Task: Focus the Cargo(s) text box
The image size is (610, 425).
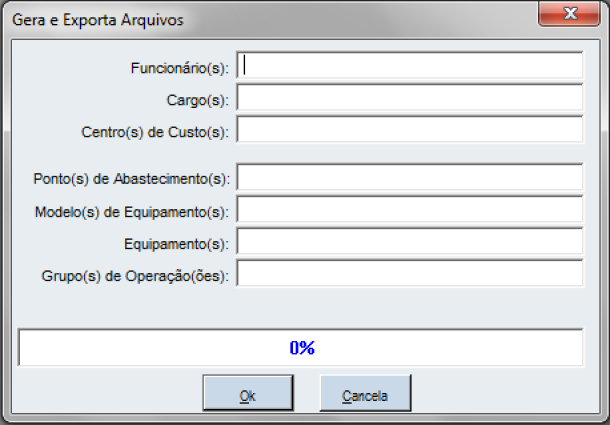Action: [410, 98]
